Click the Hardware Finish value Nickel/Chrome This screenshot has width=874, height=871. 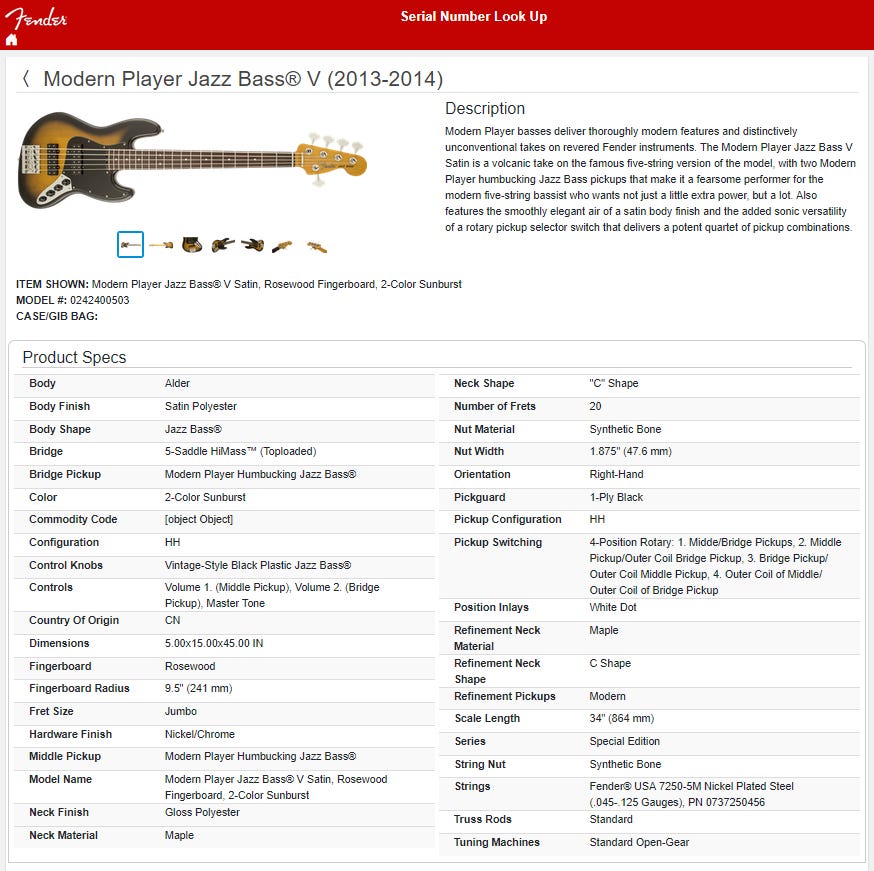tap(200, 734)
